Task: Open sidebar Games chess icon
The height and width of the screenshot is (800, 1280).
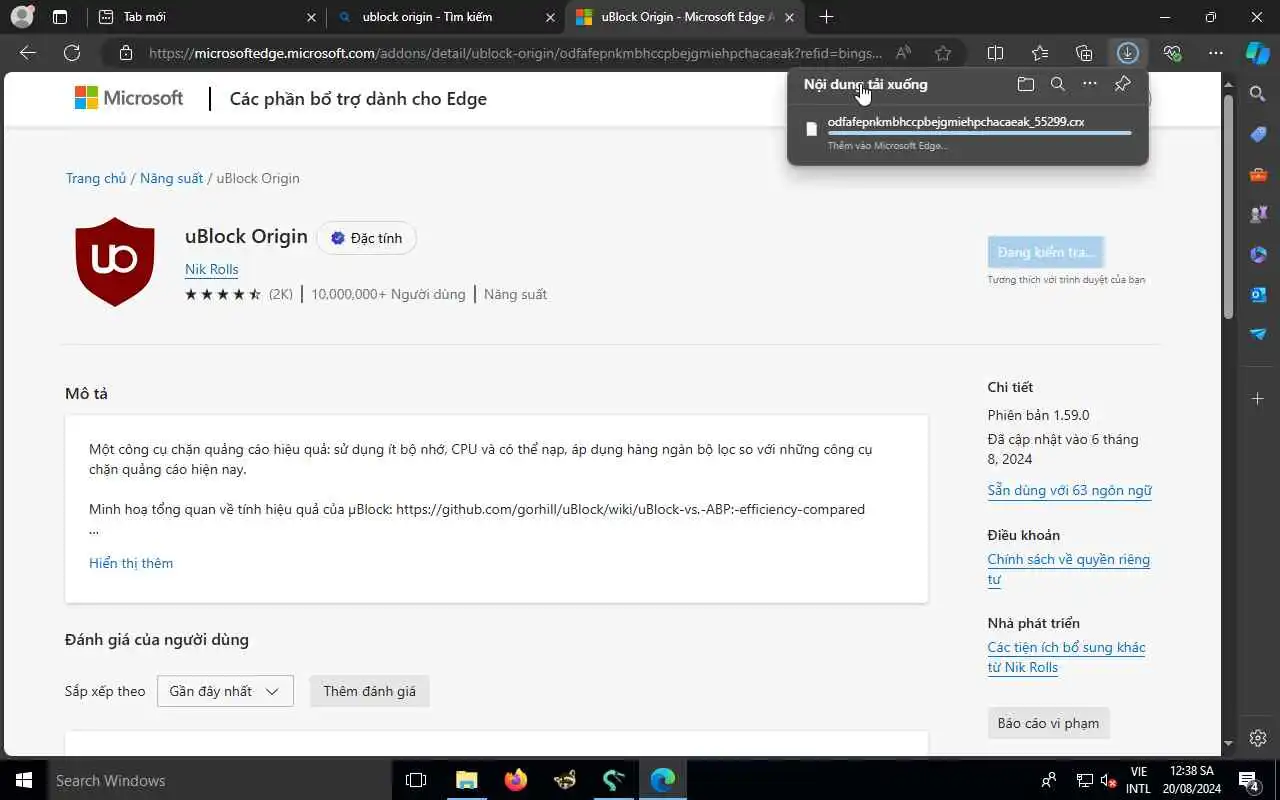Action: pyautogui.click(x=1258, y=214)
